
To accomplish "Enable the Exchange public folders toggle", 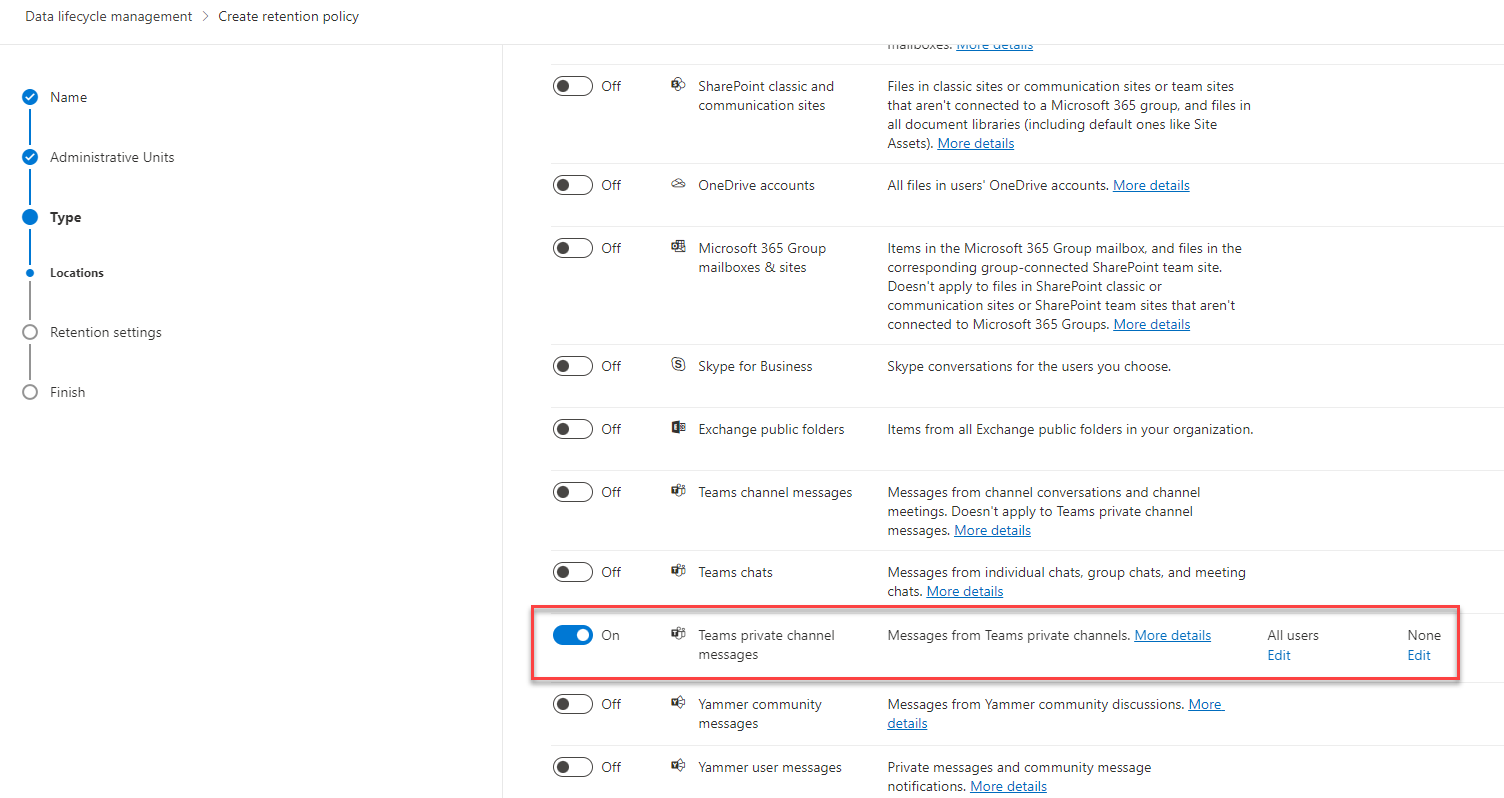I will 573,429.
